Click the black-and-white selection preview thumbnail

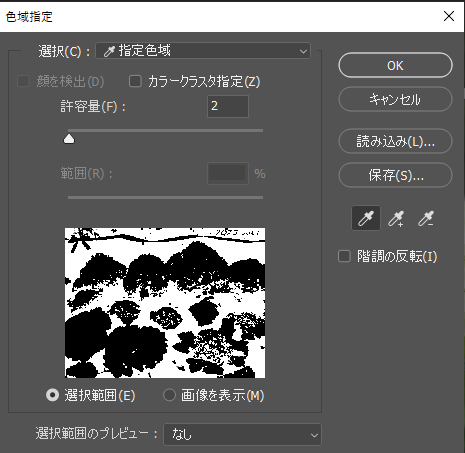click(x=165, y=303)
